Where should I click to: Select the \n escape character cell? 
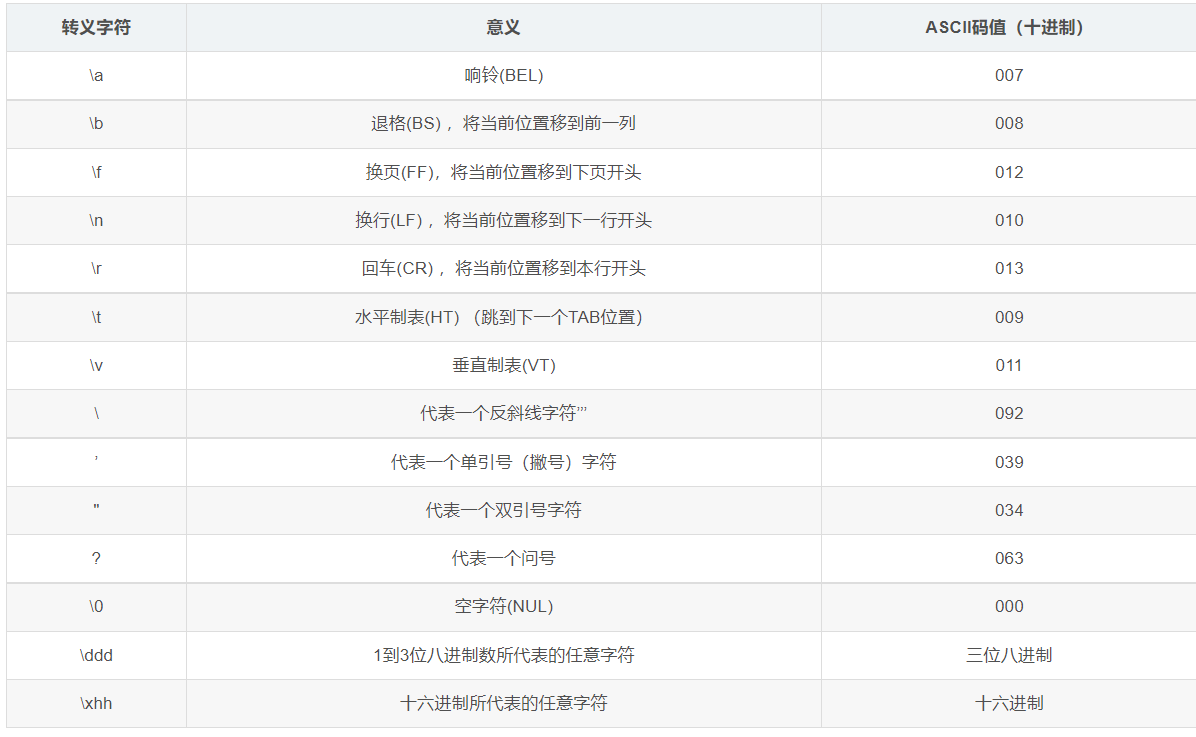pos(96,220)
